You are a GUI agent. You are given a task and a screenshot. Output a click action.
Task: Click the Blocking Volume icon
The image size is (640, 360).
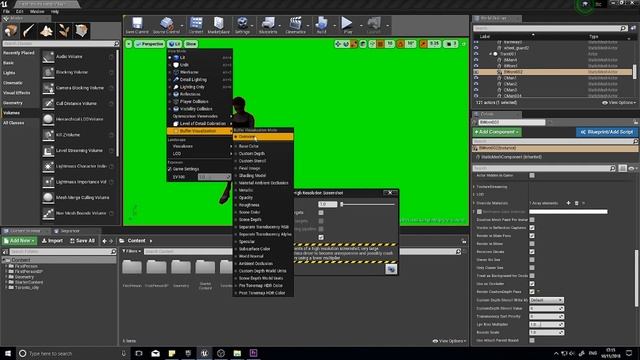tap(48, 72)
